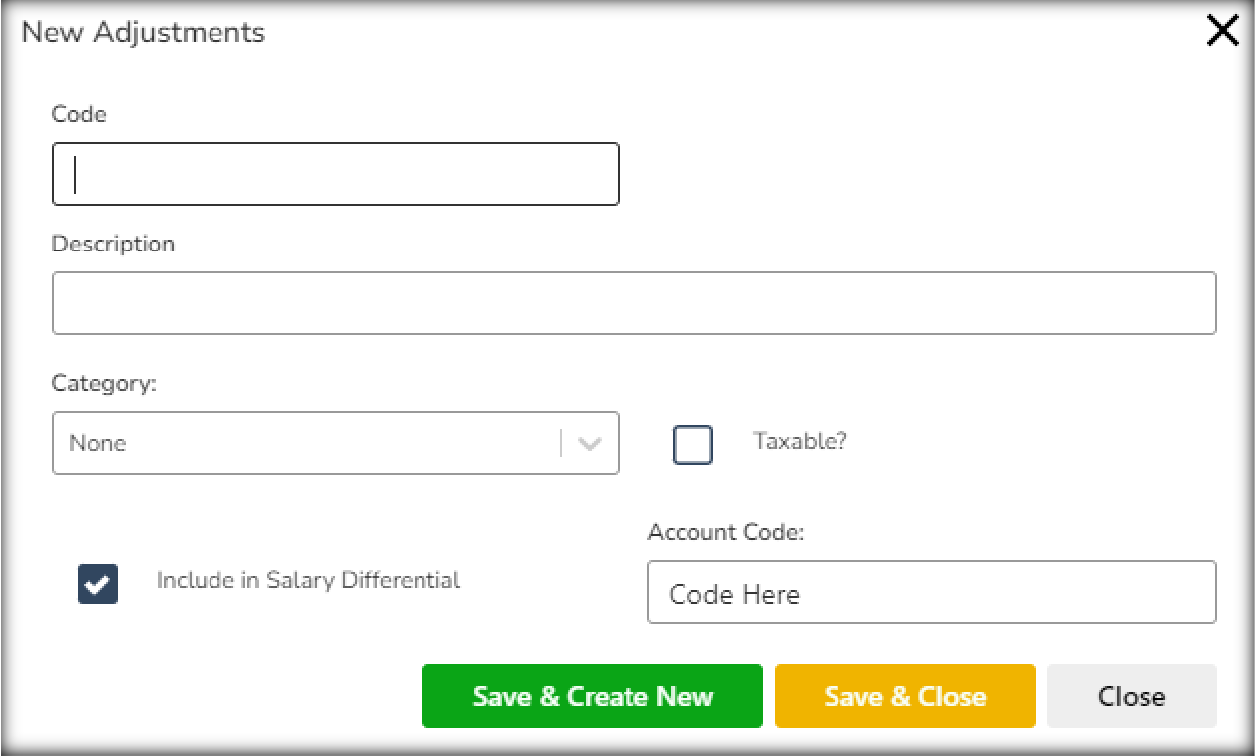Focus the Code input field
This screenshot has height=756, width=1255.
[336, 175]
